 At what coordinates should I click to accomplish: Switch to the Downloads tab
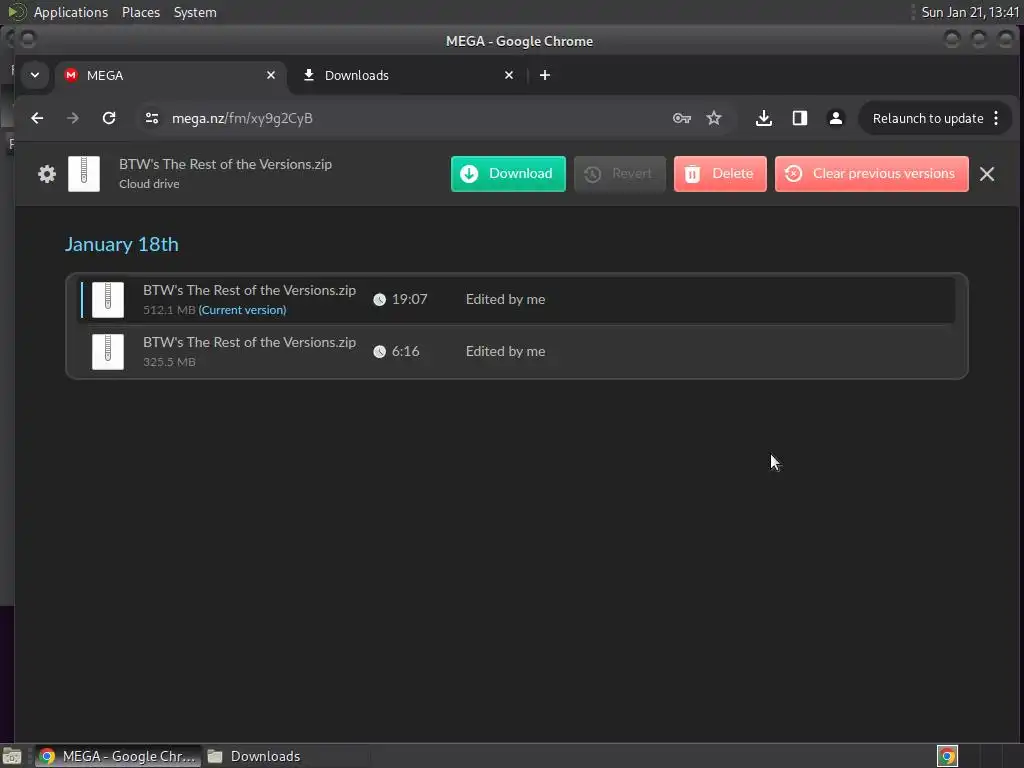pos(409,76)
